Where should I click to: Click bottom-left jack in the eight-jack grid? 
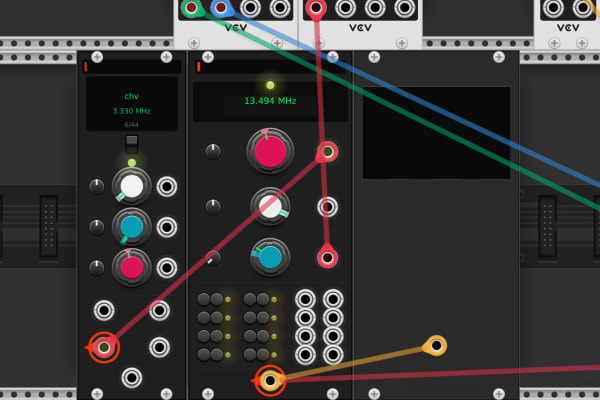click(x=305, y=355)
